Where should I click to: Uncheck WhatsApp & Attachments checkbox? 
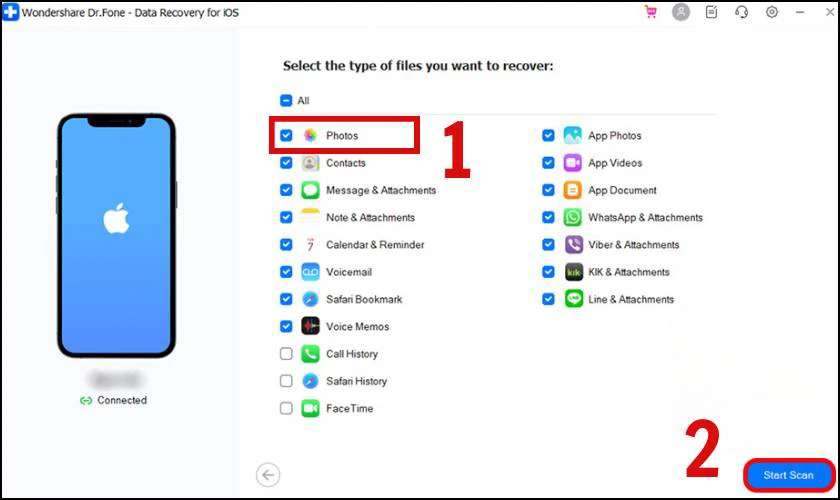(548, 217)
